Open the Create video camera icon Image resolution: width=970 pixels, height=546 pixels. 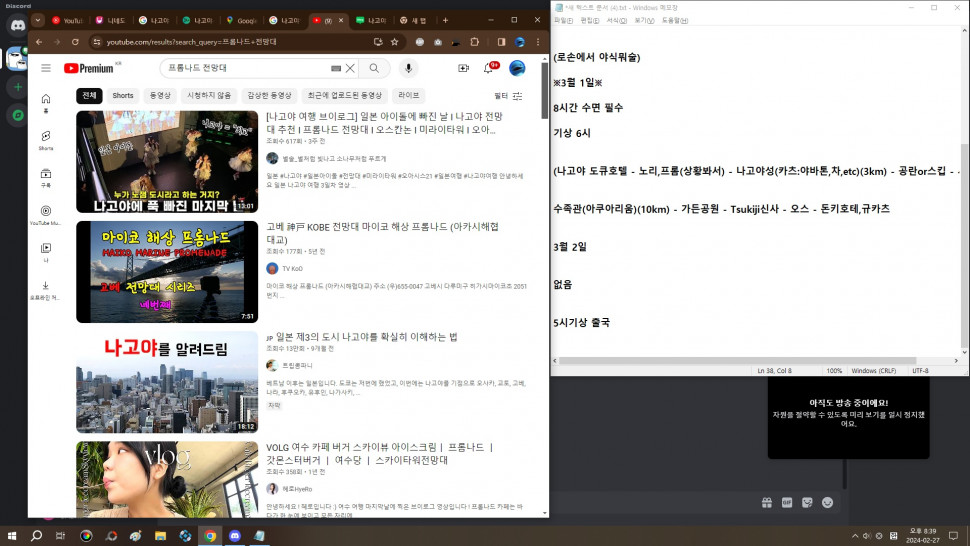(x=463, y=68)
